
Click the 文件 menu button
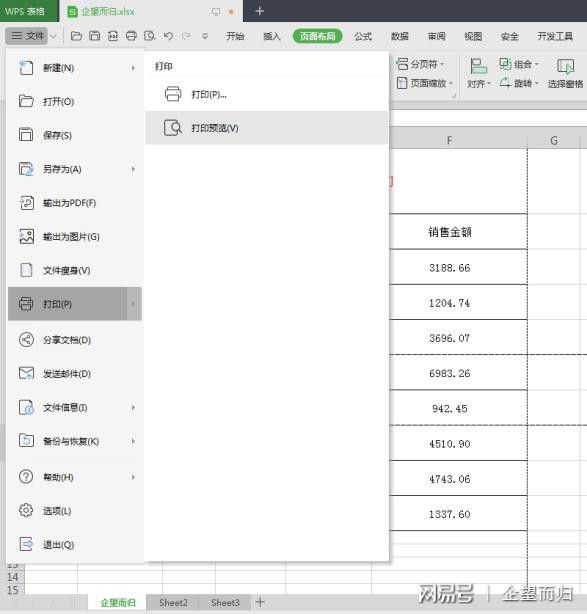(x=27, y=36)
